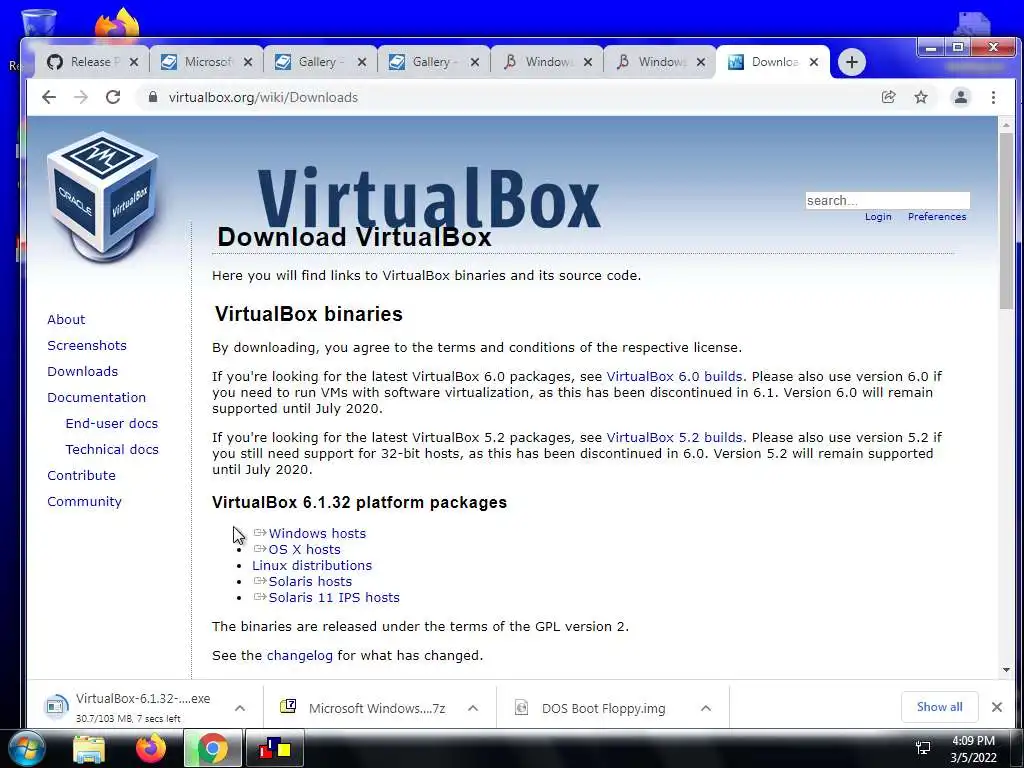Screen dimensions: 1024x768
Task: Open the Solaris hosts link
Action: [310, 581]
